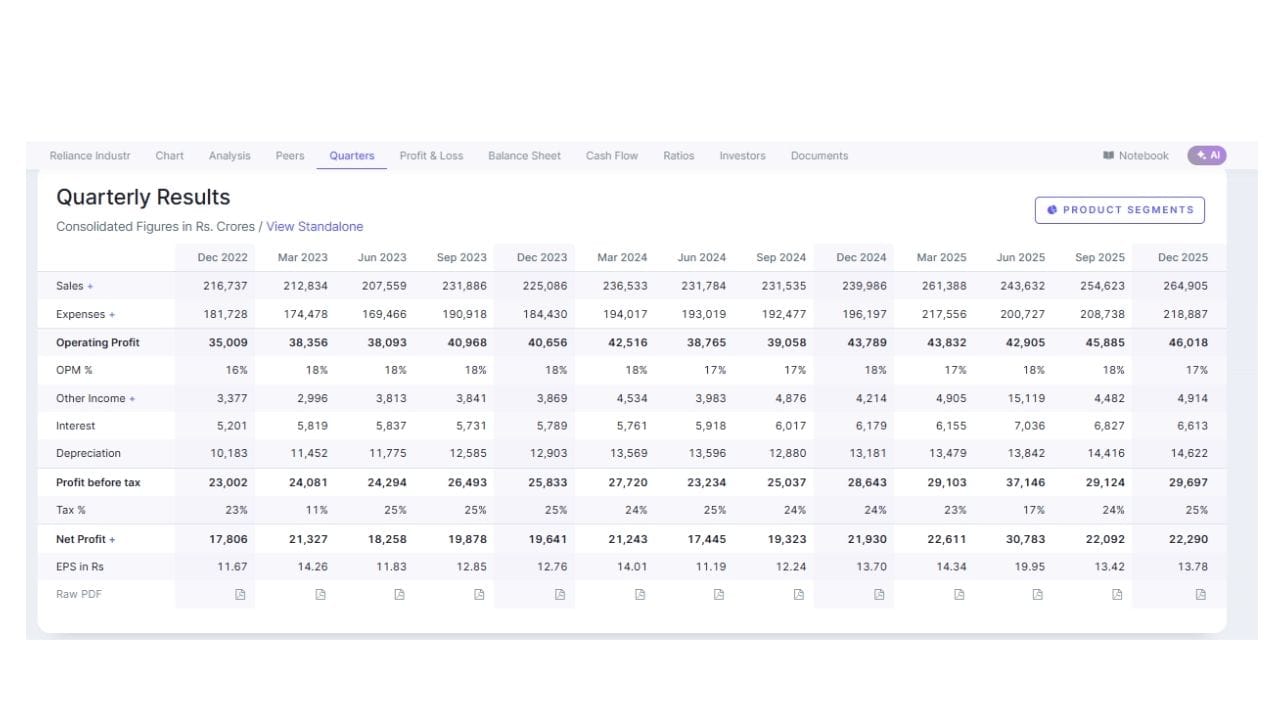The width and height of the screenshot is (1280, 720).
Task: Open the Dec 2022 raw PDF icon
Action: coord(240,594)
